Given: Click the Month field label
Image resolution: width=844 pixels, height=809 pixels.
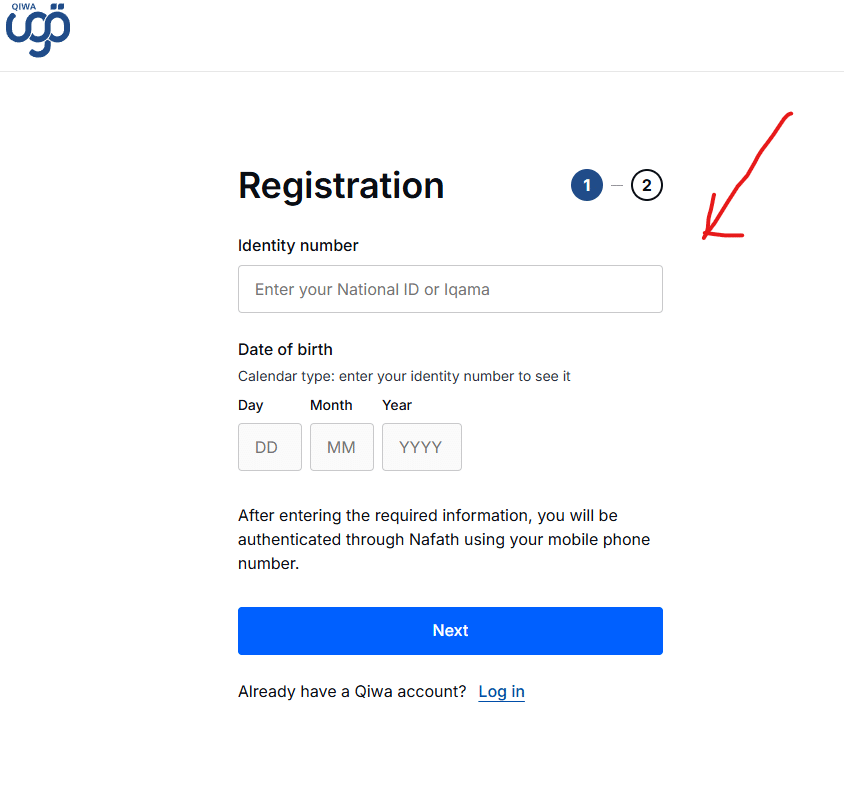Looking at the screenshot, I should point(331,405).
